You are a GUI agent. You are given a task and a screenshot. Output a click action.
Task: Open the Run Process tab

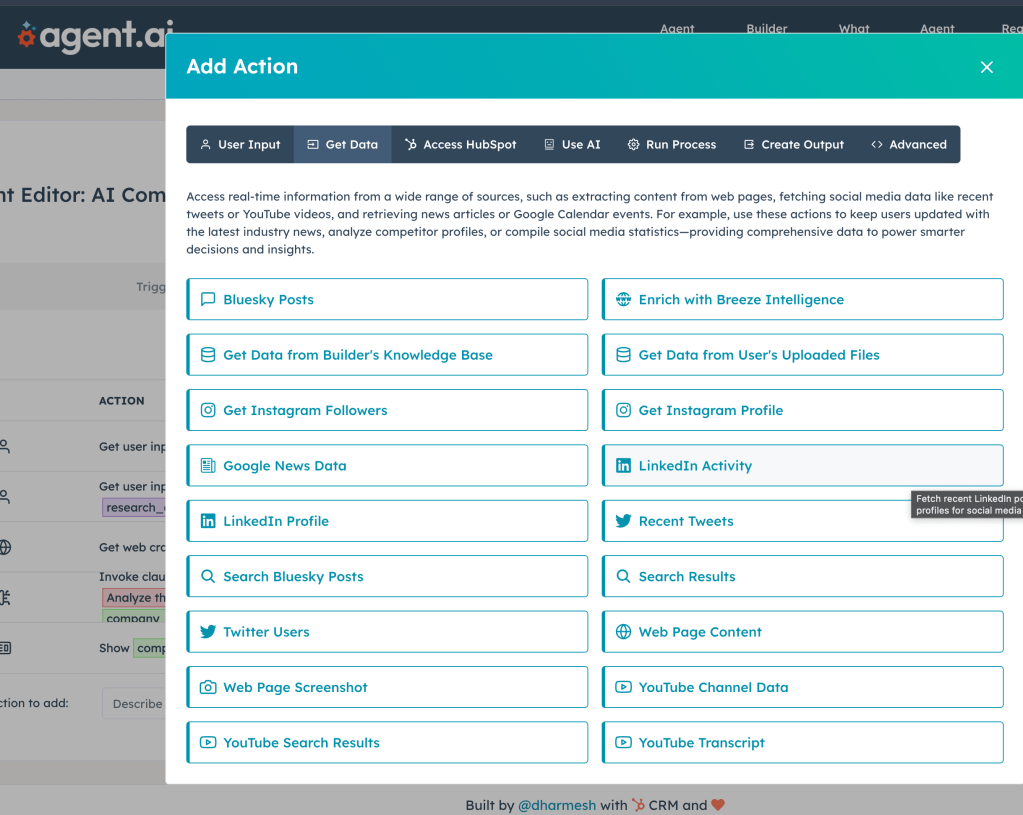click(x=671, y=144)
